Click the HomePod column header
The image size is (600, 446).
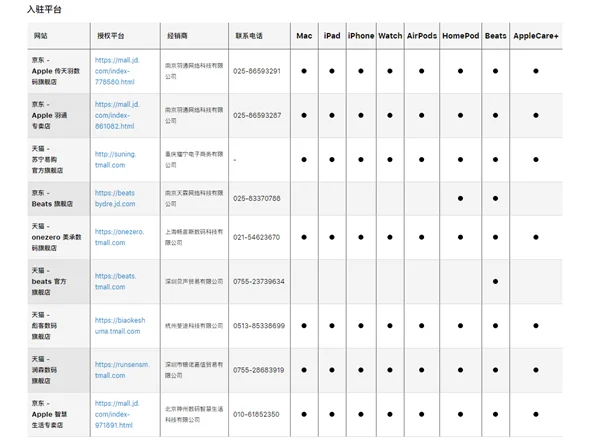[461, 36]
